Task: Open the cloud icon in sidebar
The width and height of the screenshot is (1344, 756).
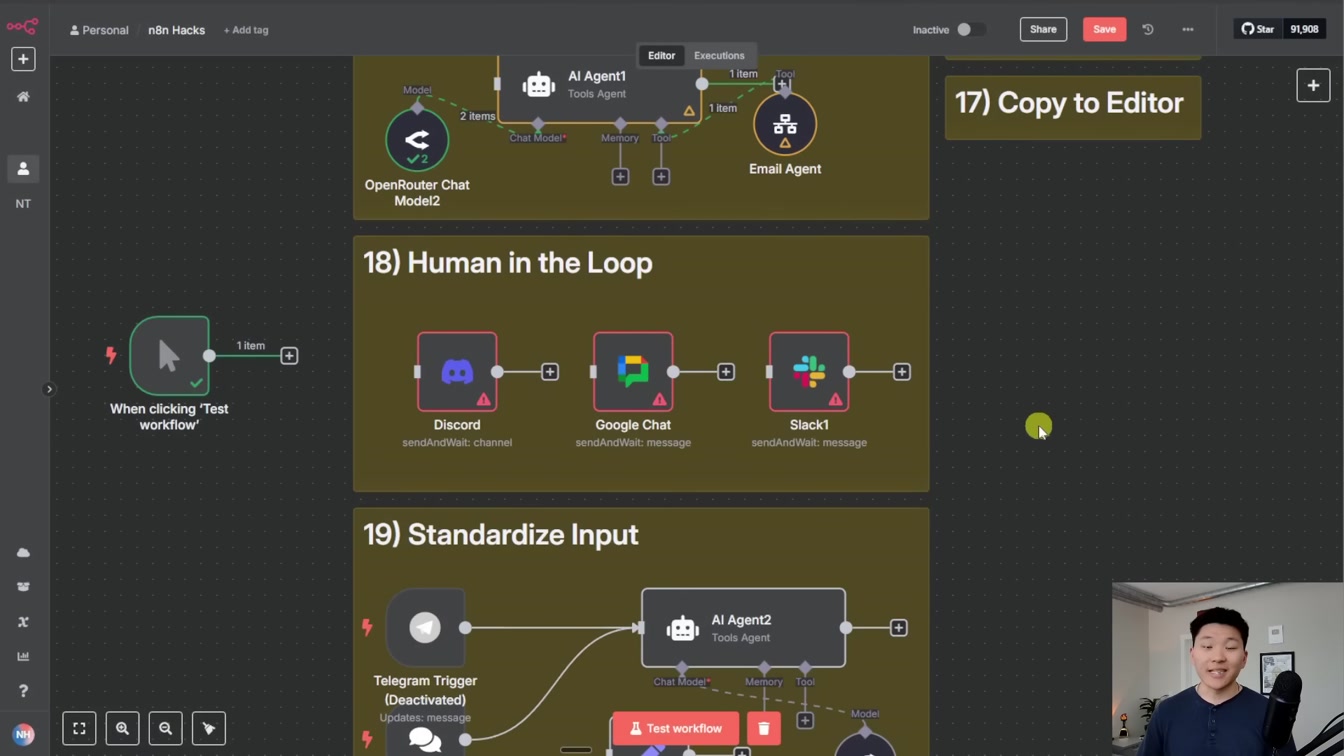Action: click(23, 553)
